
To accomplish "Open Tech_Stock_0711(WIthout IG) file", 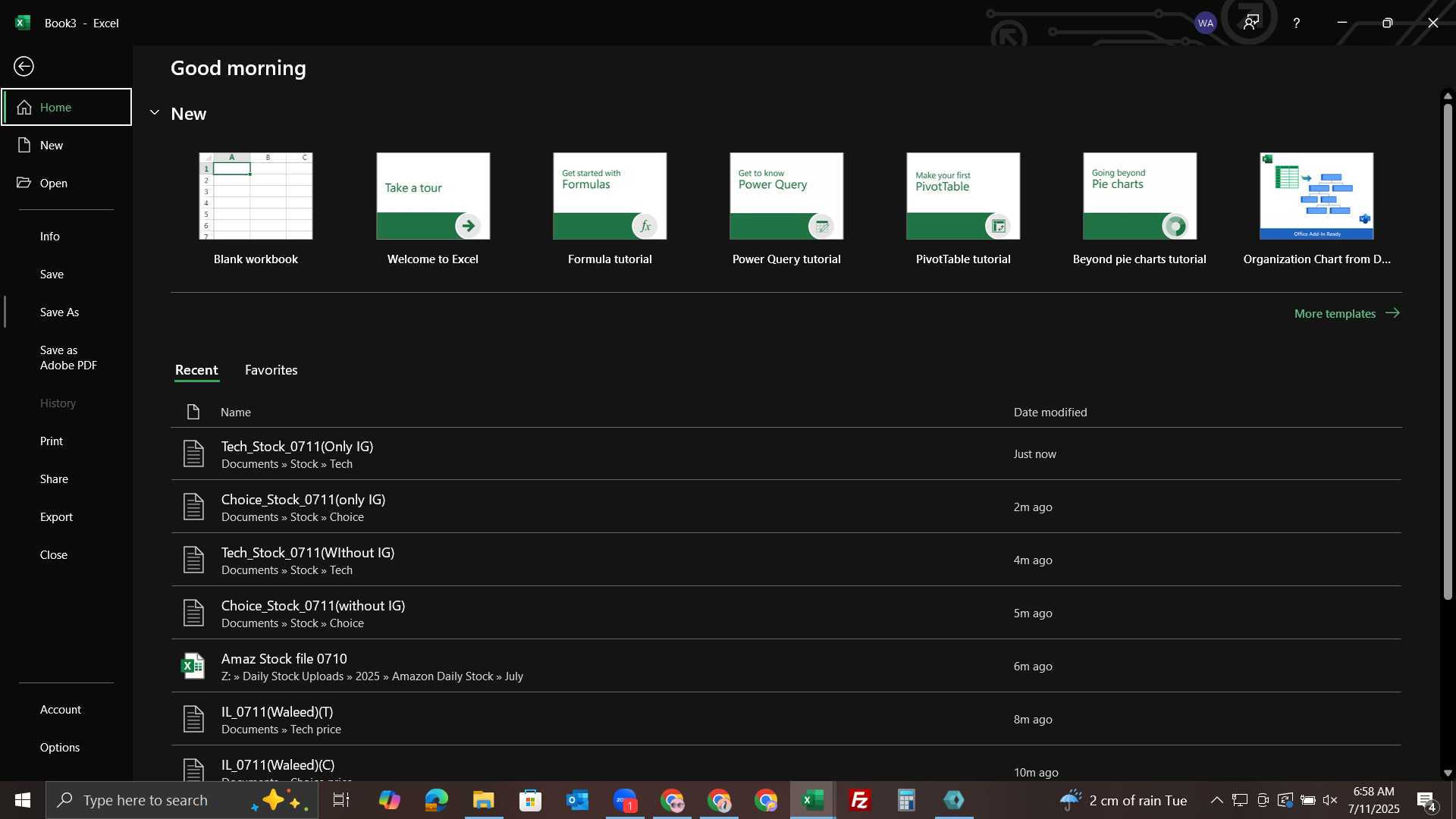I will click(x=786, y=560).
